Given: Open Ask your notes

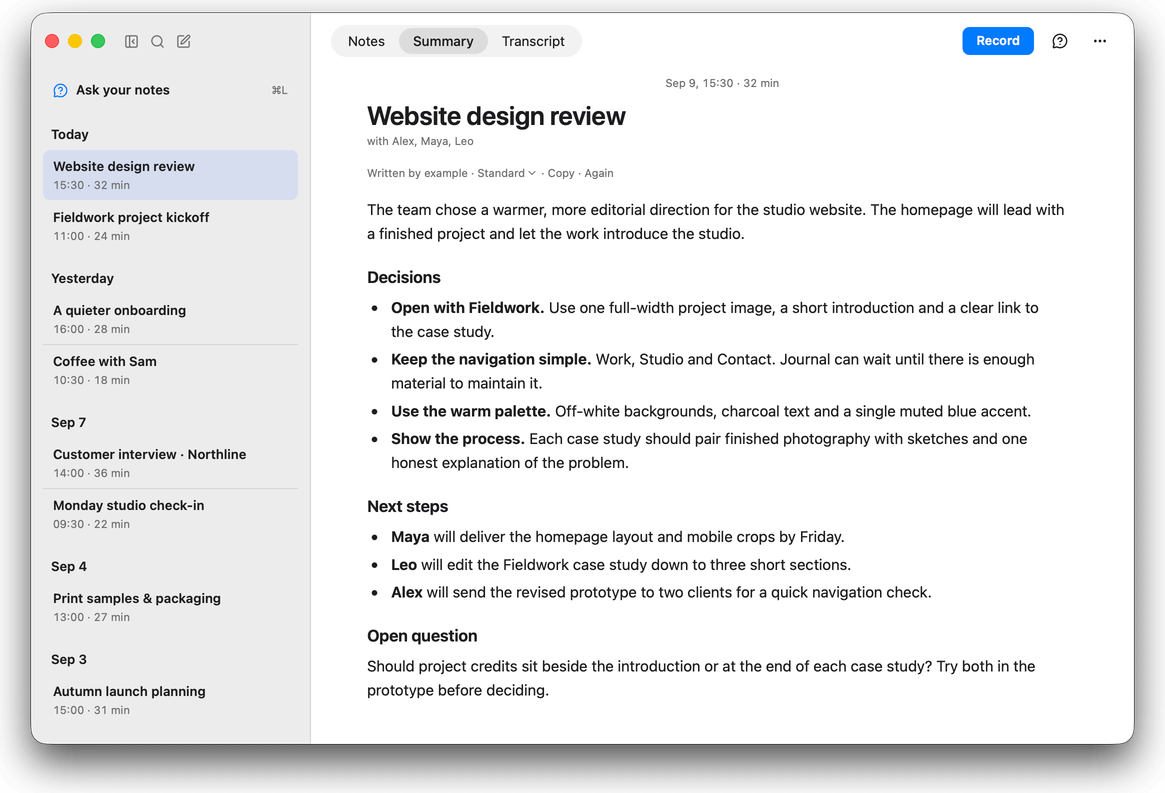Looking at the screenshot, I should [x=170, y=90].
